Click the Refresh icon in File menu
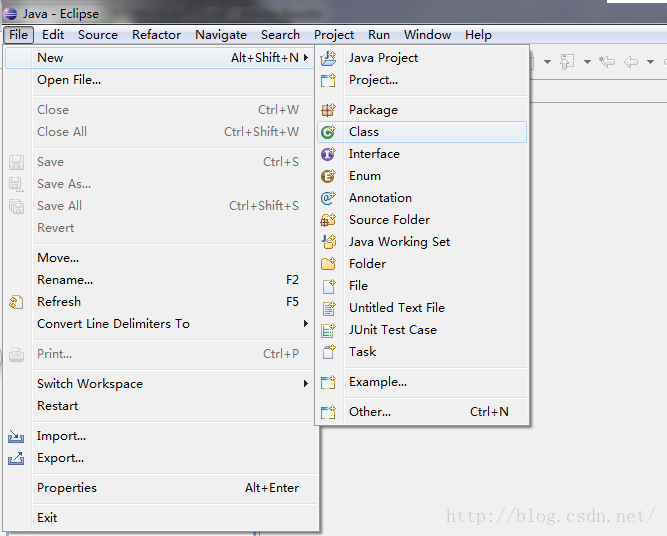Viewport: 667px width, 536px height. coord(16,302)
